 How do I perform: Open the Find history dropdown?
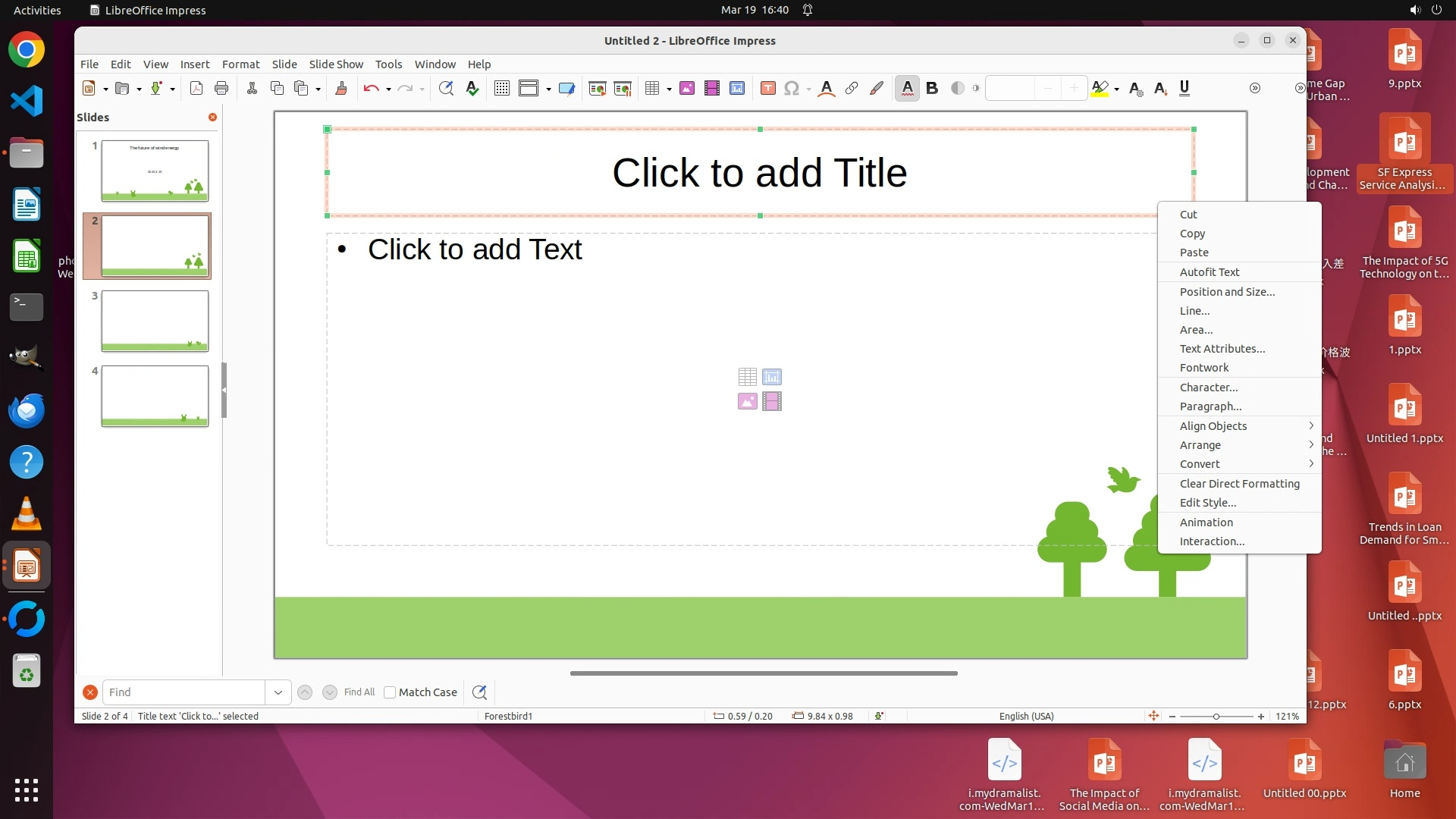[x=278, y=692]
